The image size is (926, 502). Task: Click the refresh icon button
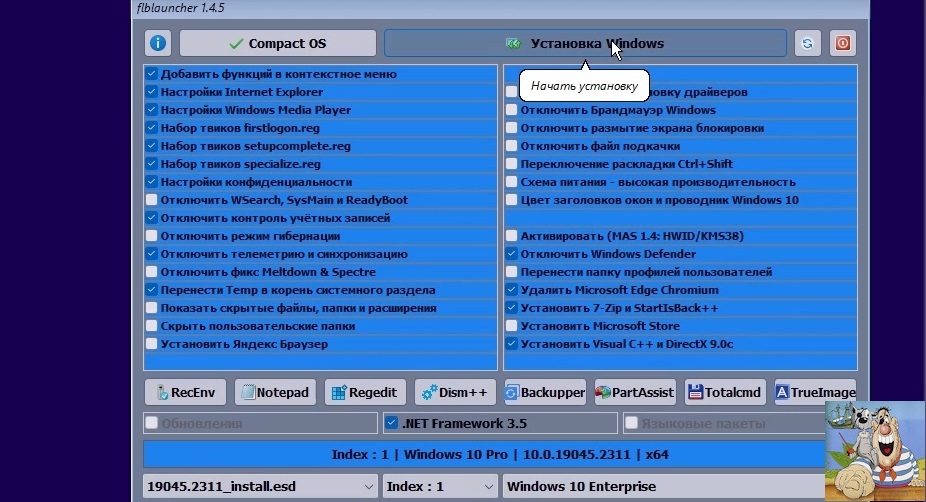click(807, 43)
